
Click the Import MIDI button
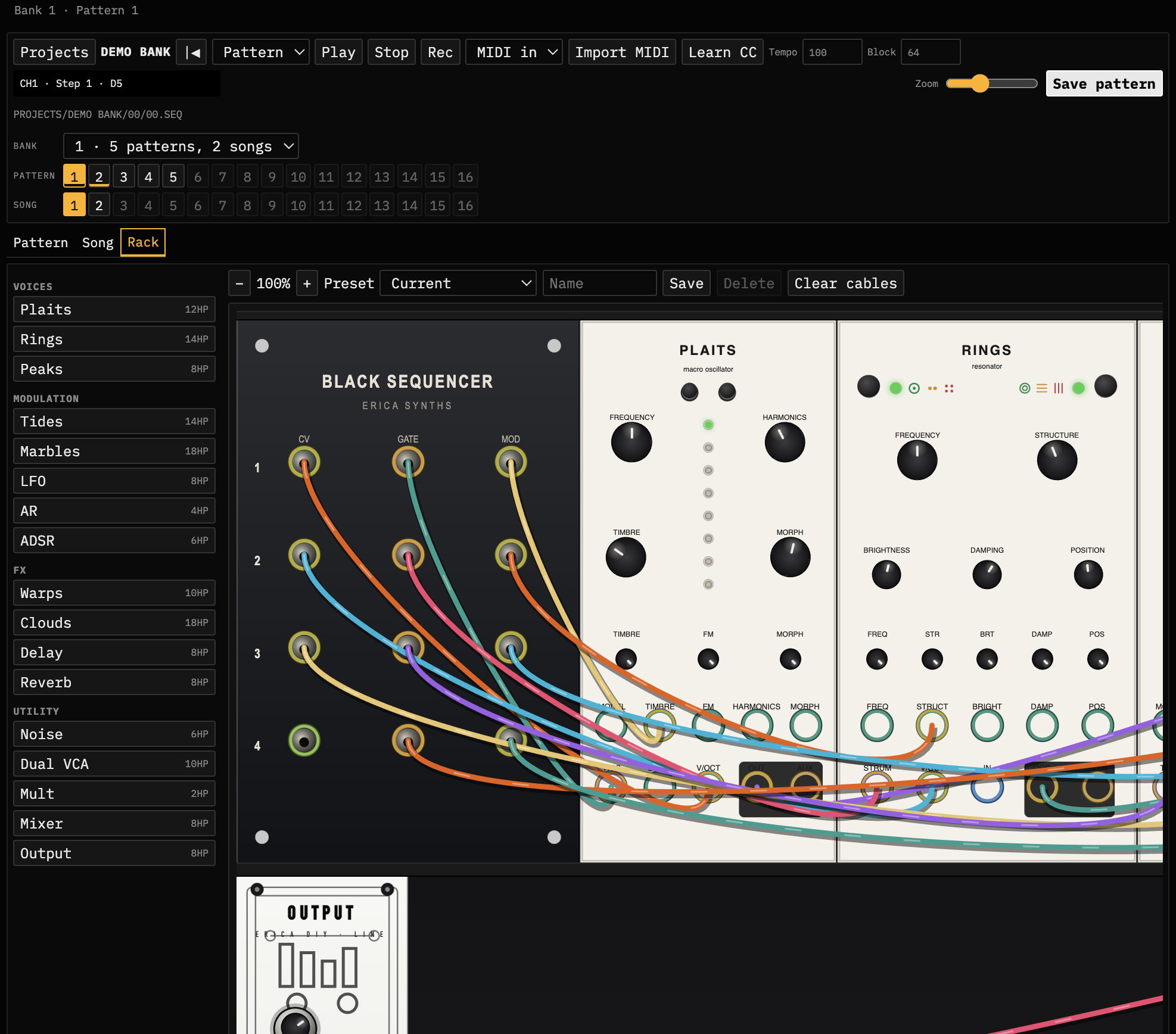tap(622, 52)
